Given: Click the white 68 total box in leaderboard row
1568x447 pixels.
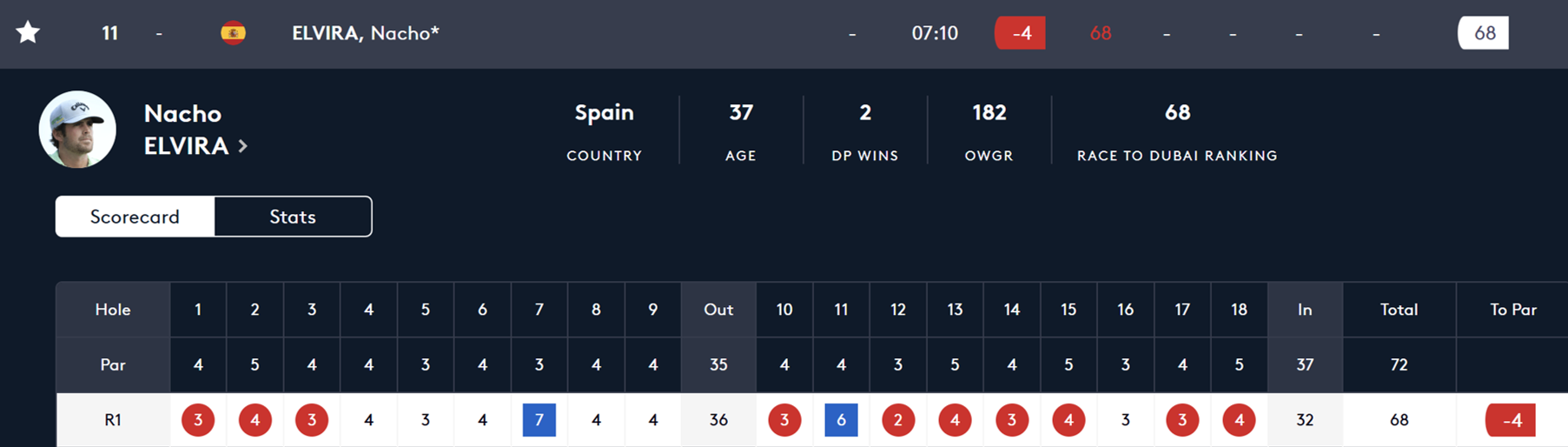Looking at the screenshot, I should click(1483, 33).
